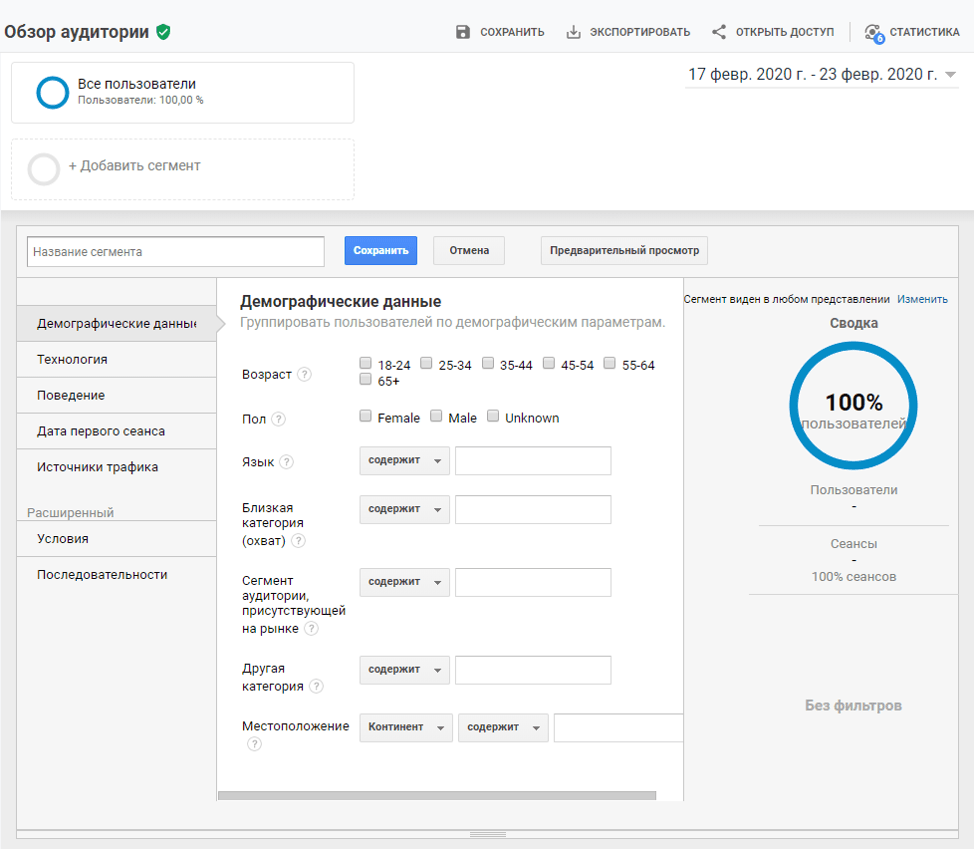Viewport: 974px width, 849px height.
Task: Open содержит dropdown for Язык
Action: [x=404, y=461]
